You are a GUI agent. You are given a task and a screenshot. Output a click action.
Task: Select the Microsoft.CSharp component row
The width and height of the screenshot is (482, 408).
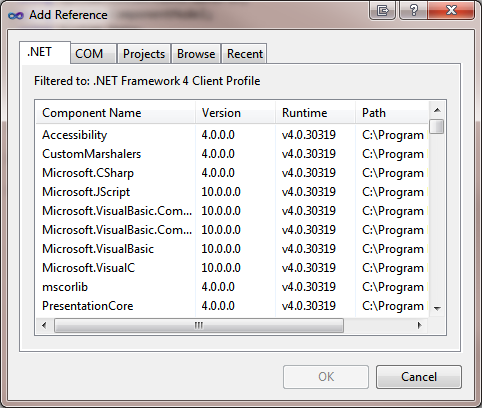[x=232, y=173]
